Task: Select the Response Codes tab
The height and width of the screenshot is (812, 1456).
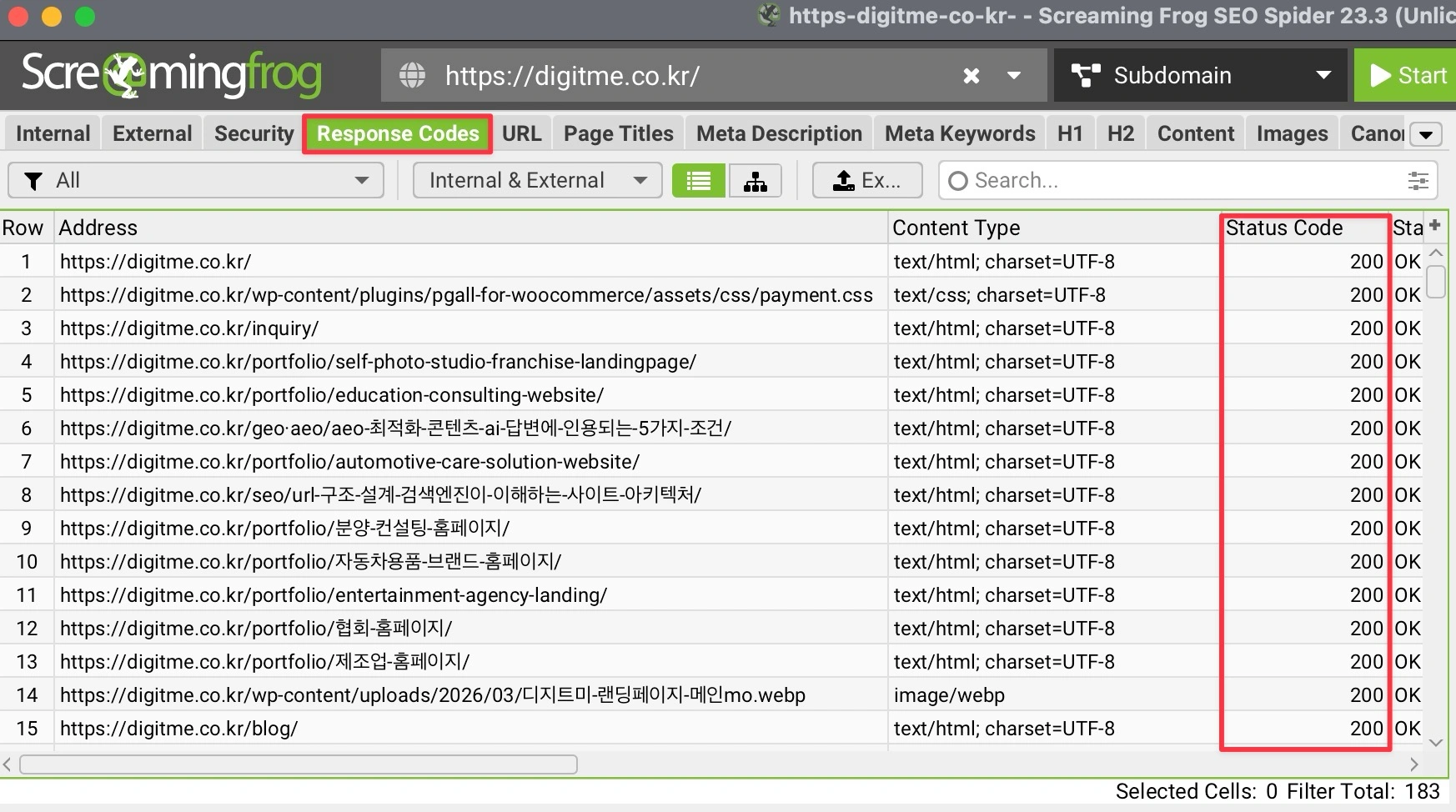Action: [398, 133]
